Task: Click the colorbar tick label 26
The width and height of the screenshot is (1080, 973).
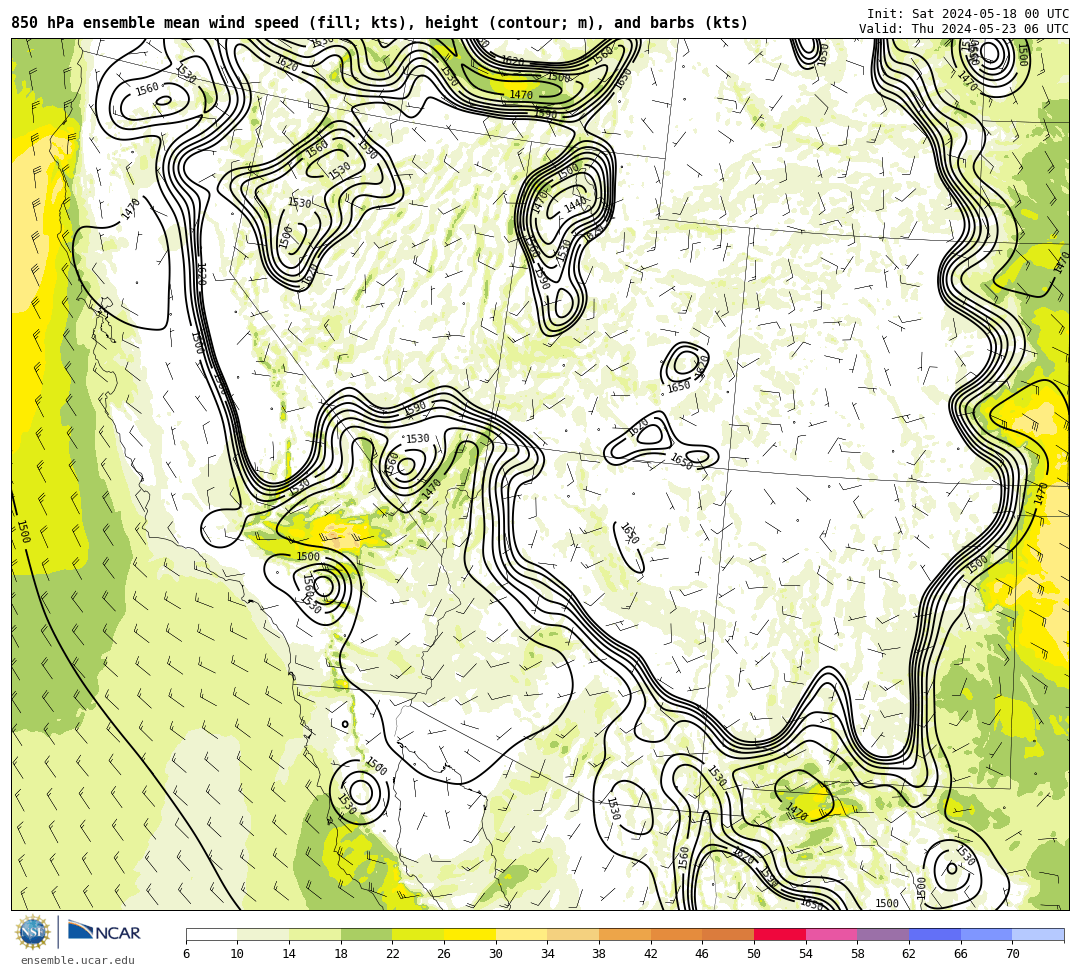Action: [444, 954]
